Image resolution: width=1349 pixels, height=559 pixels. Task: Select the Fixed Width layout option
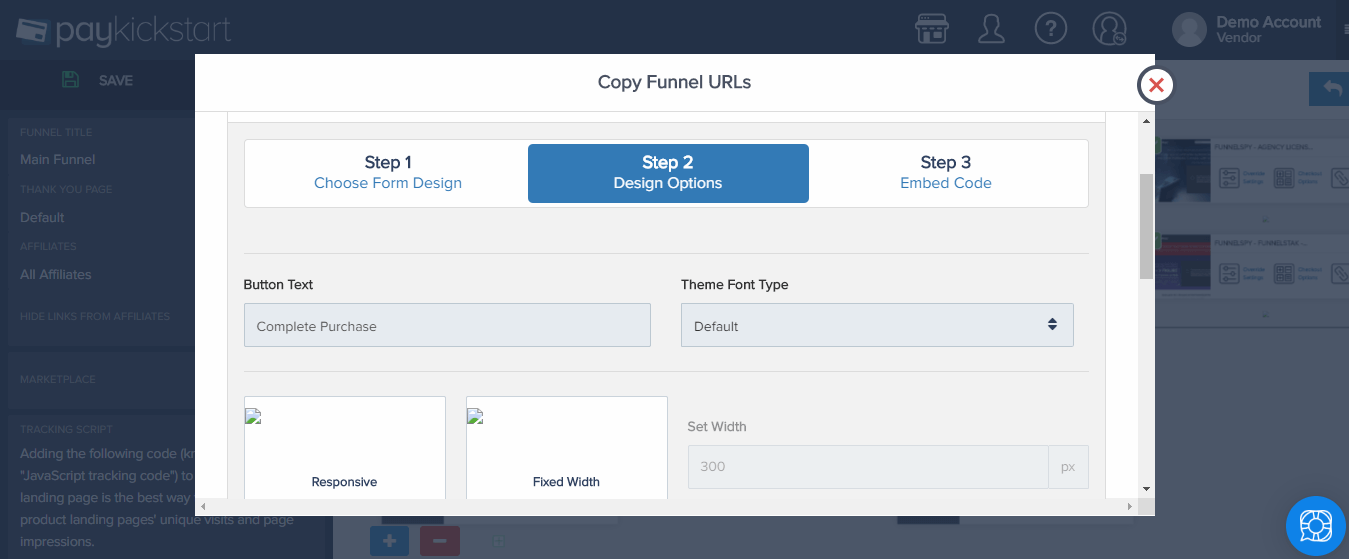[x=566, y=448]
